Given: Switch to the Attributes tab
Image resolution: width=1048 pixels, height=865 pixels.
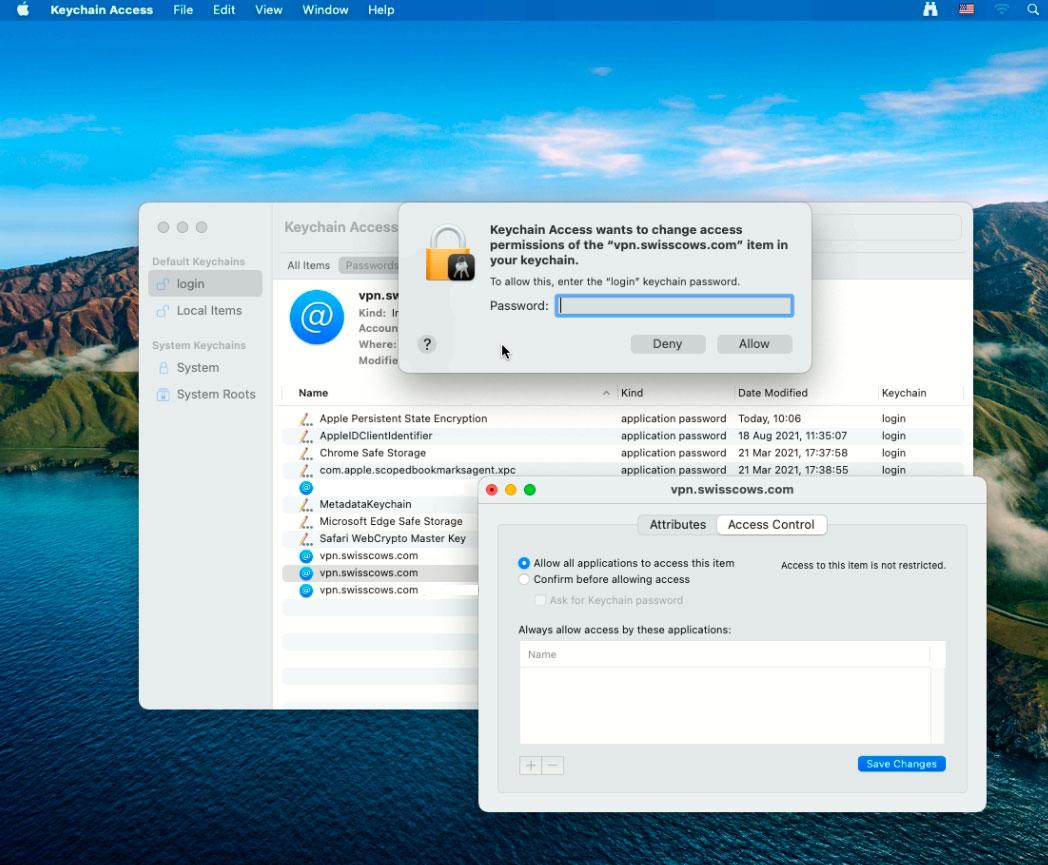Looking at the screenshot, I should pyautogui.click(x=678, y=525).
